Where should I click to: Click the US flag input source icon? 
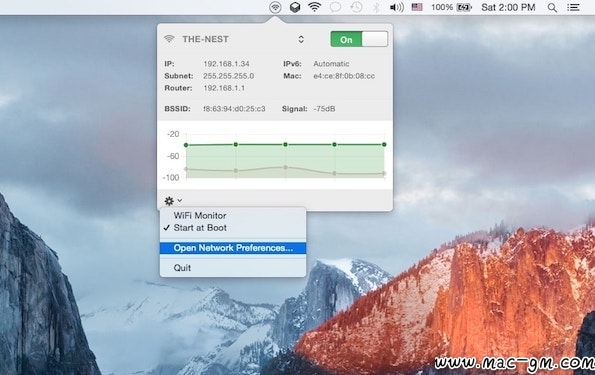417,7
